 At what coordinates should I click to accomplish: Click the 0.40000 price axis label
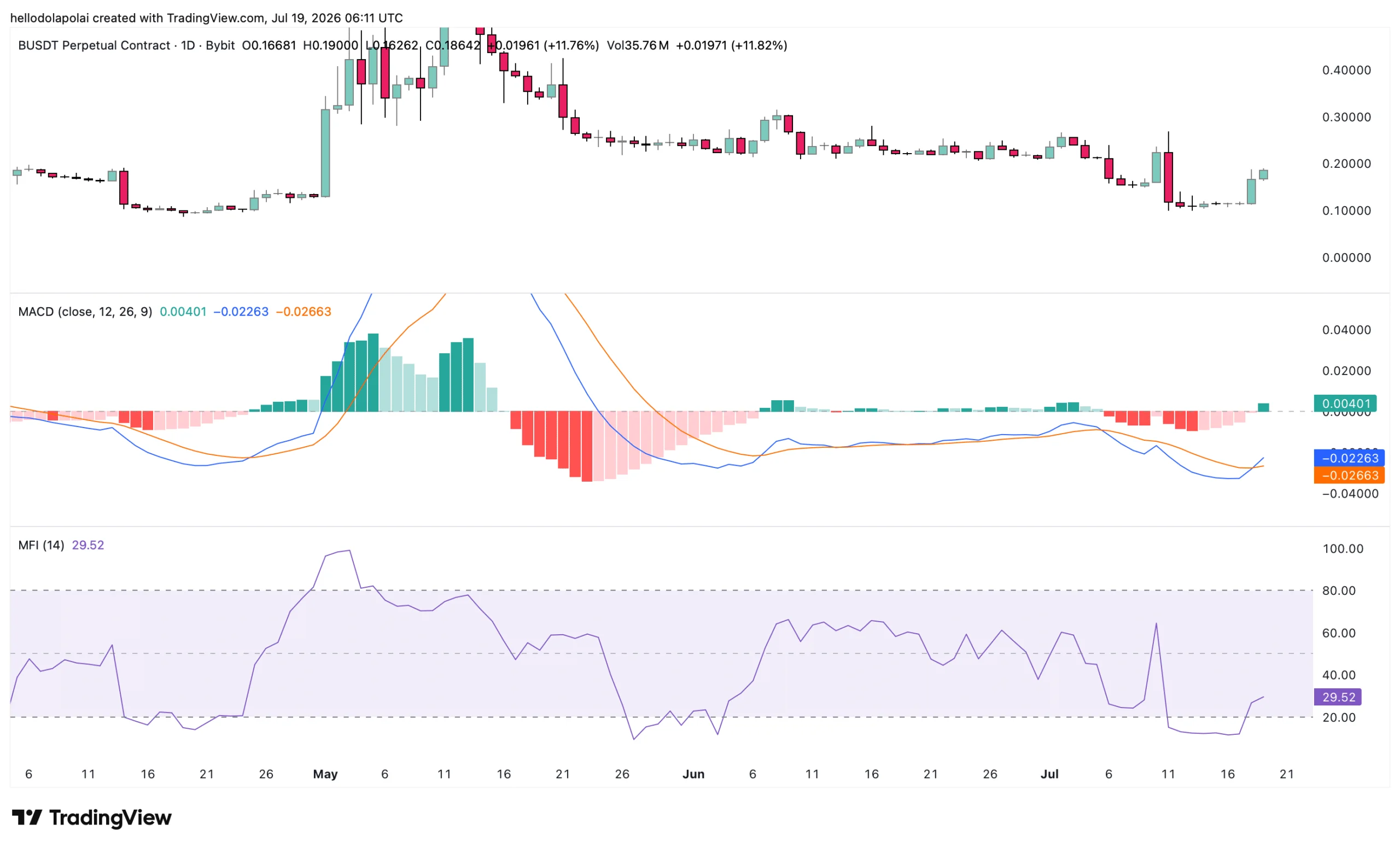coord(1346,70)
